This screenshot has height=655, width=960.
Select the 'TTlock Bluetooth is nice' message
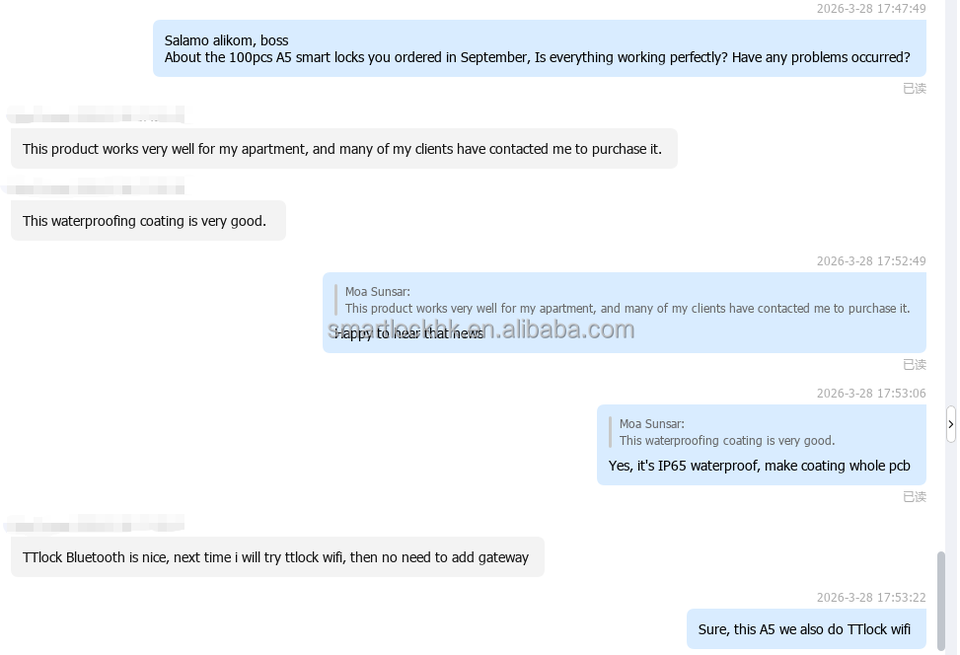click(277, 557)
